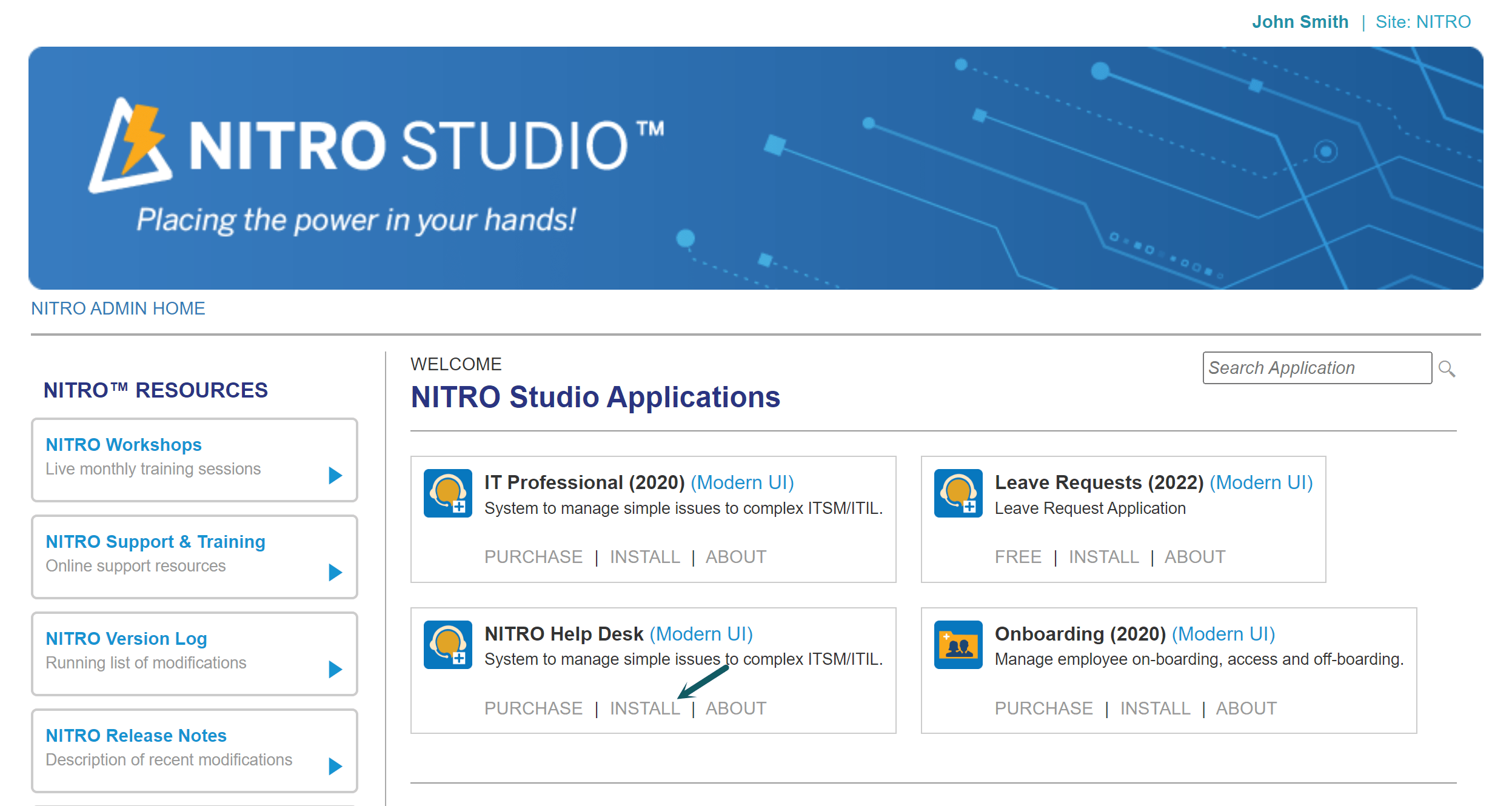Image resolution: width=1512 pixels, height=806 pixels.
Task: Open About for Onboarding (2020)
Action: [x=1246, y=708]
